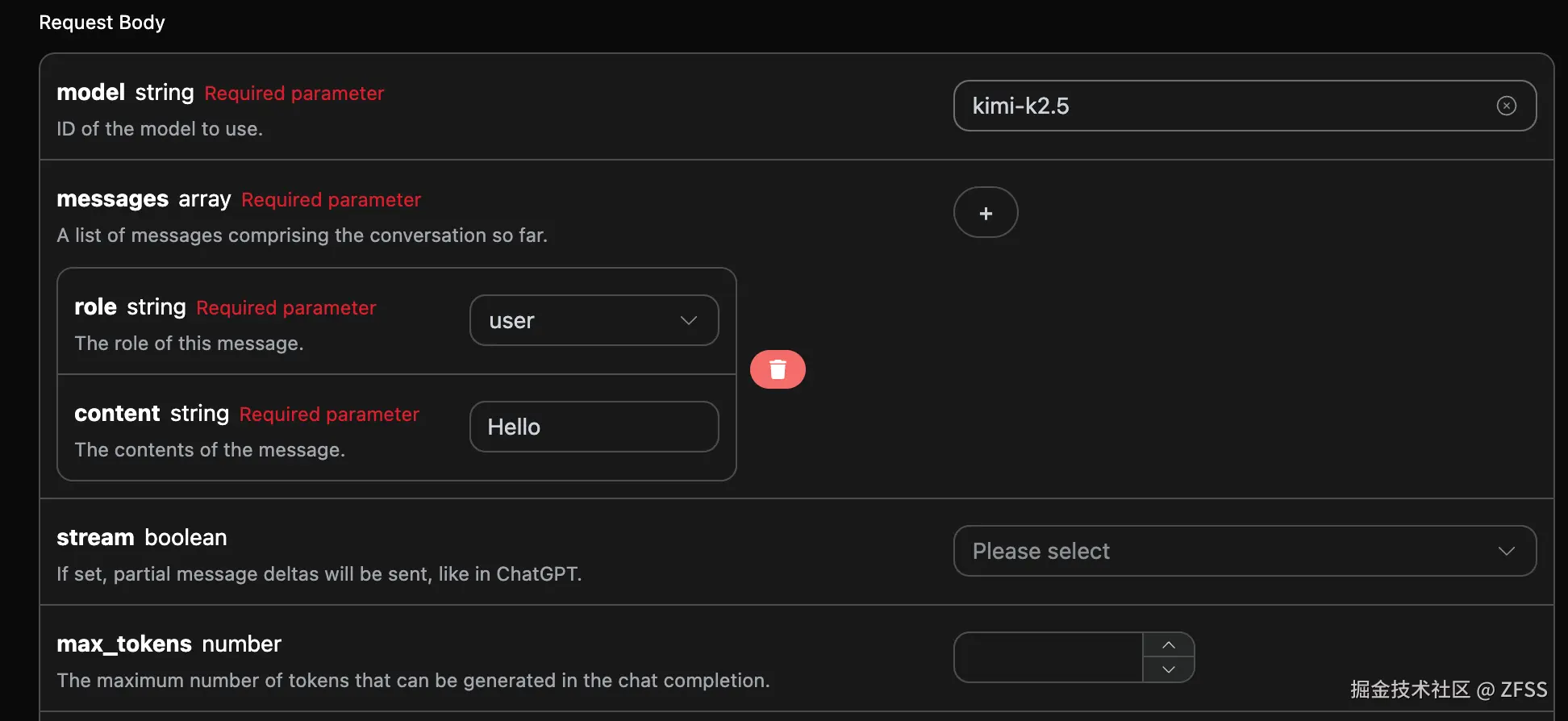The width and height of the screenshot is (1568, 721).
Task: Click the bold "stream" parameter name
Action: pyautogui.click(x=95, y=538)
